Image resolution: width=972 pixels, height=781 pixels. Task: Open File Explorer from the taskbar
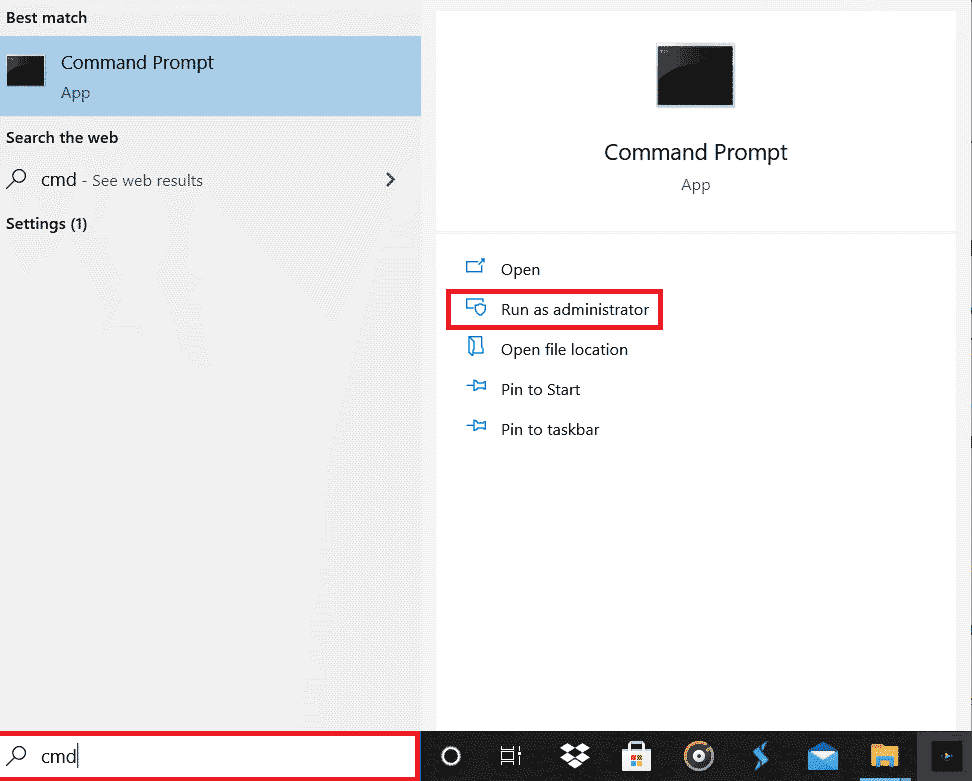point(885,756)
